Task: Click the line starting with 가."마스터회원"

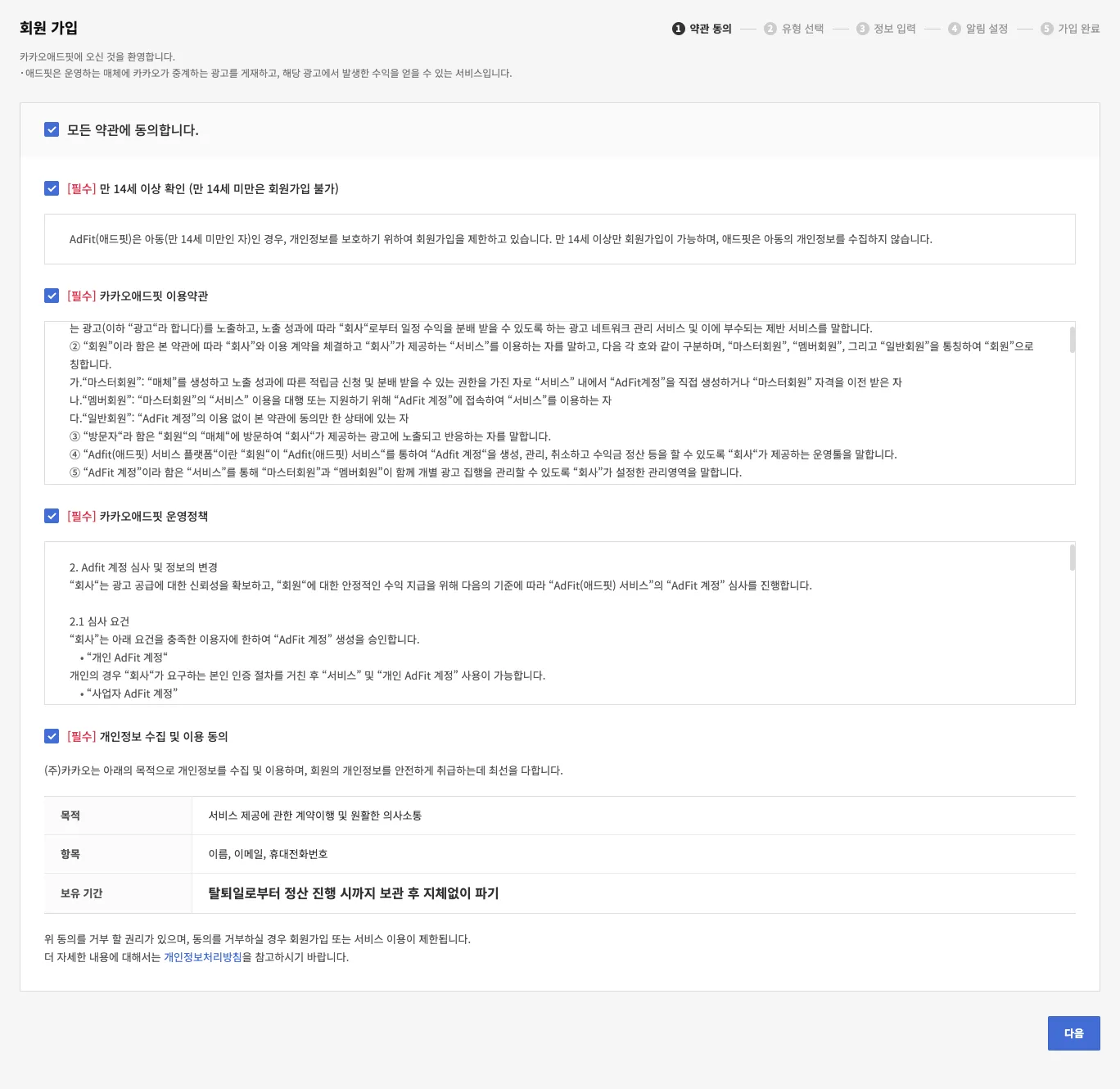Action: pos(485,382)
